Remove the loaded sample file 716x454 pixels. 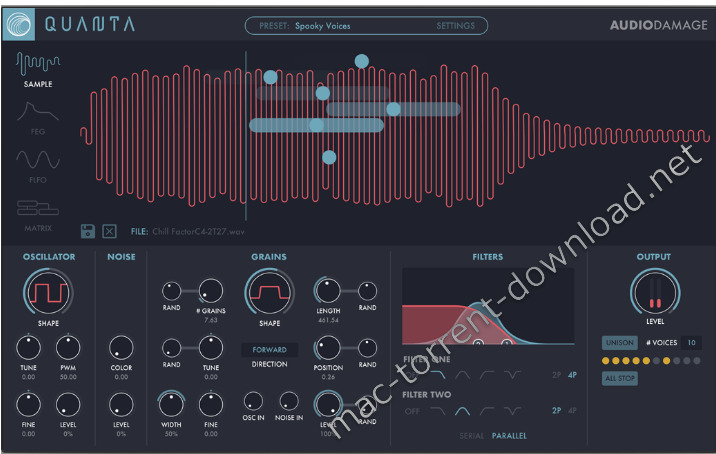[109, 231]
